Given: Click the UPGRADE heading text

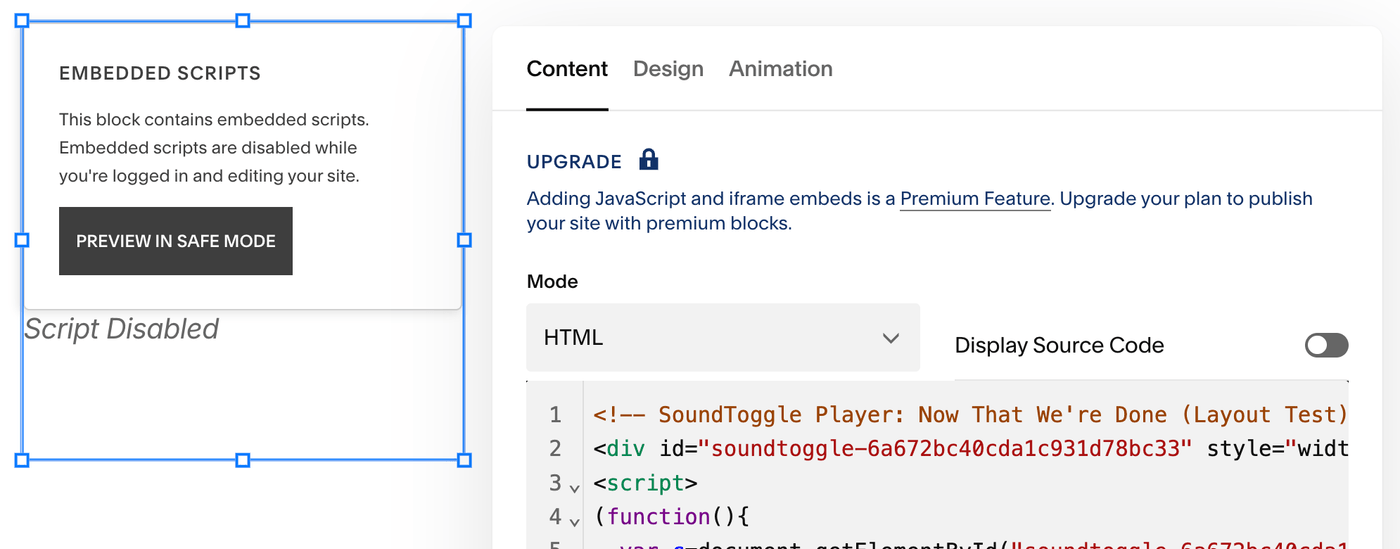Looking at the screenshot, I should click(x=574, y=162).
